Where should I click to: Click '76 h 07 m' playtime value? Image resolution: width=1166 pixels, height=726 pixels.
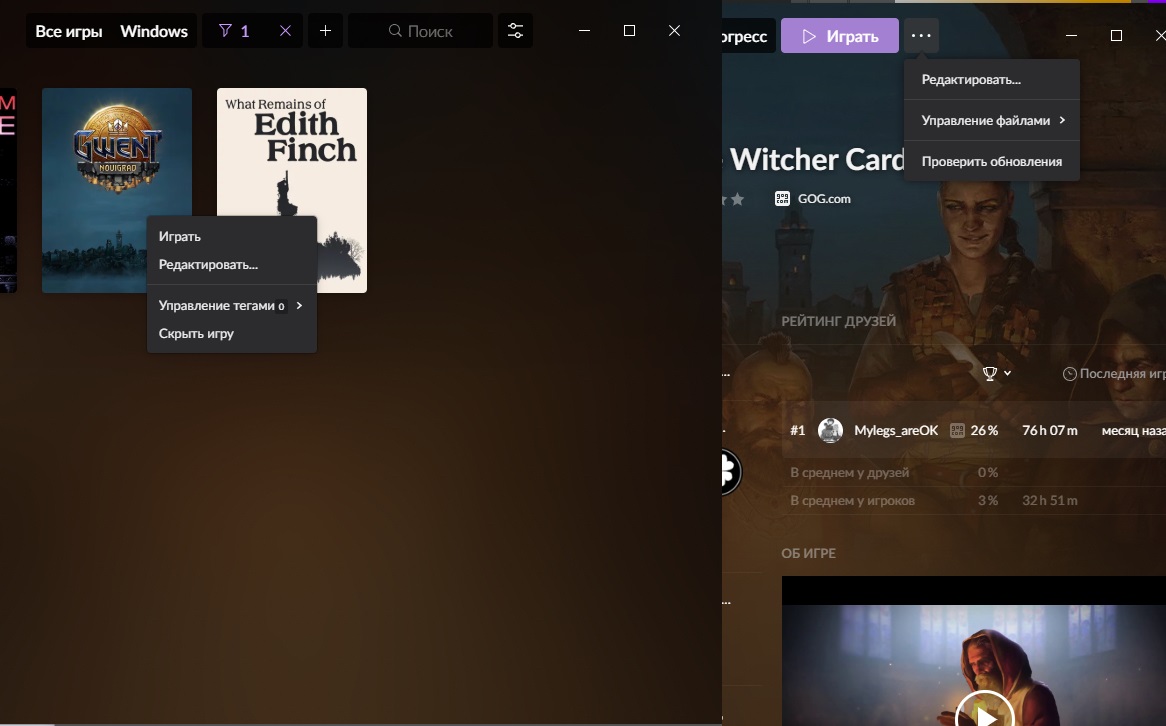[1049, 431]
